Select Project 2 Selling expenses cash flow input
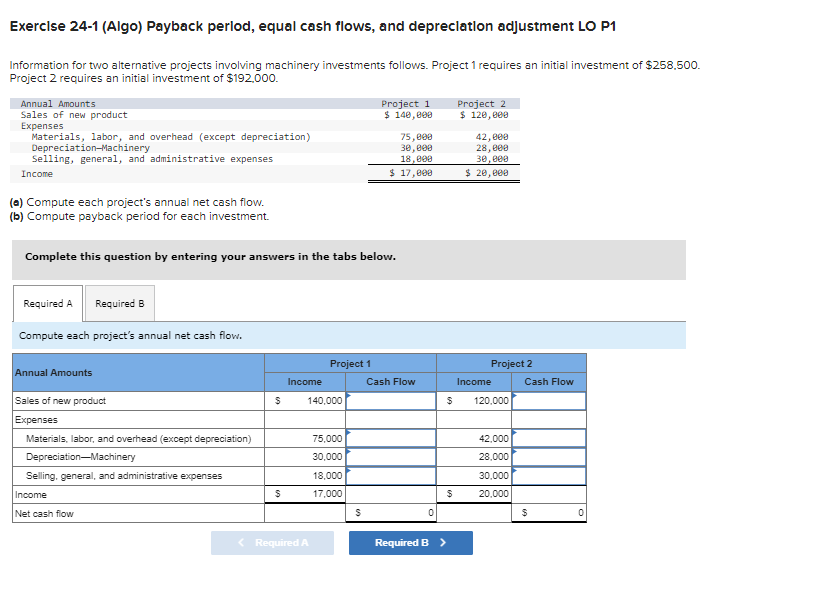The image size is (835, 589). tap(550, 475)
